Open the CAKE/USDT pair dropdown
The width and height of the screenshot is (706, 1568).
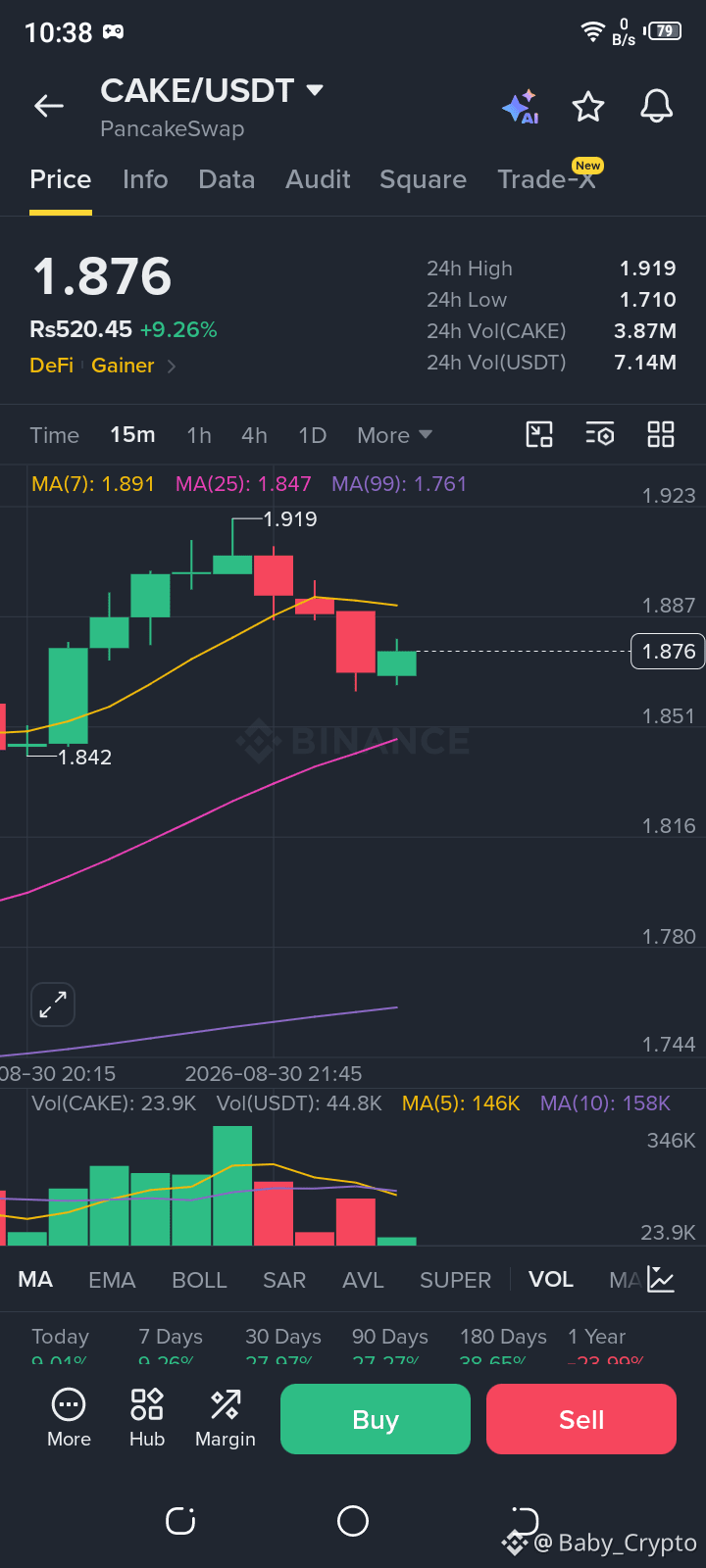[315, 90]
